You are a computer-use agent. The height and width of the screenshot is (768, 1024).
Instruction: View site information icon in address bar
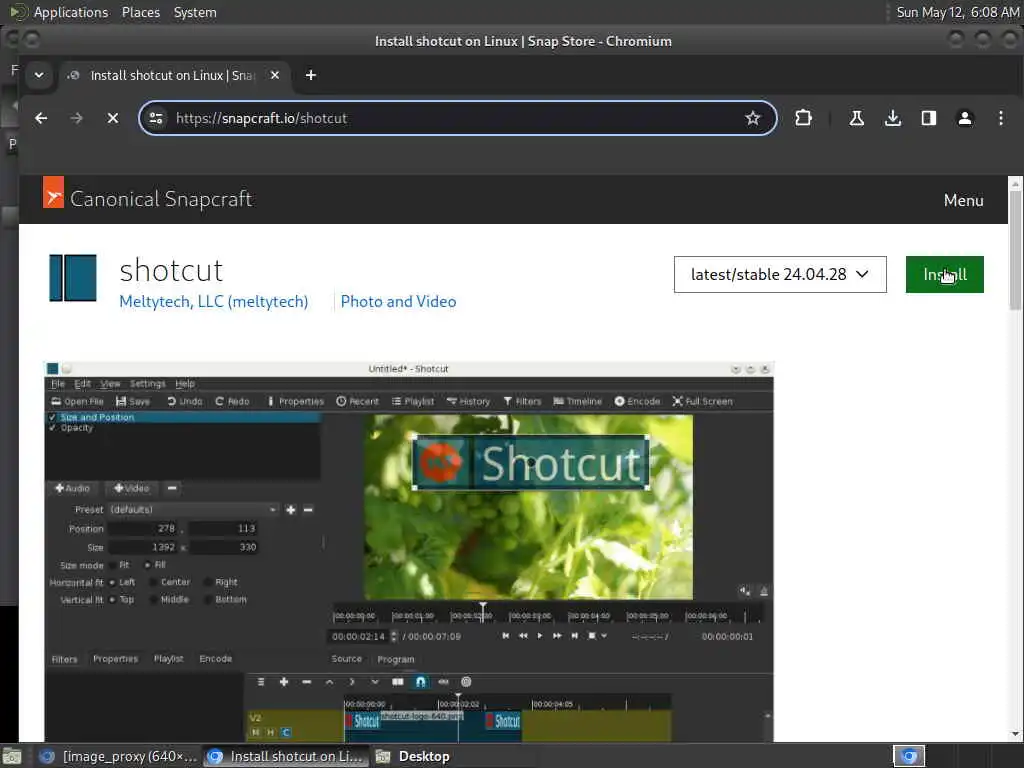point(156,118)
